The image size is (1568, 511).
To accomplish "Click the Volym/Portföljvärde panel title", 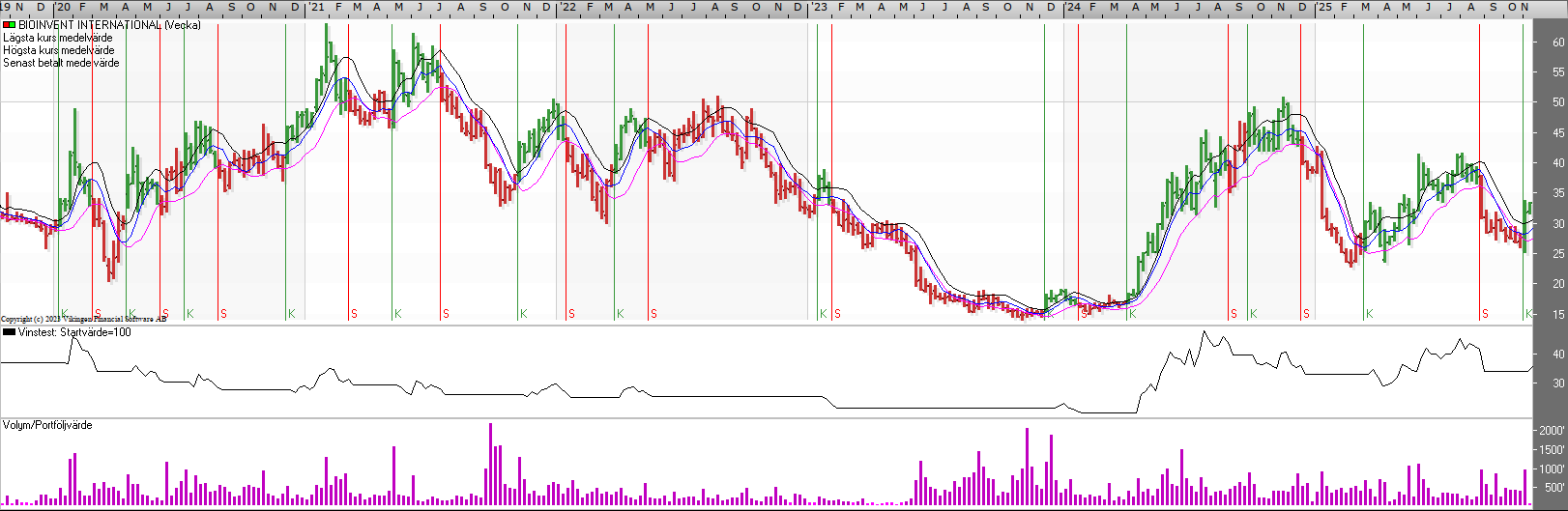I will click(x=47, y=425).
